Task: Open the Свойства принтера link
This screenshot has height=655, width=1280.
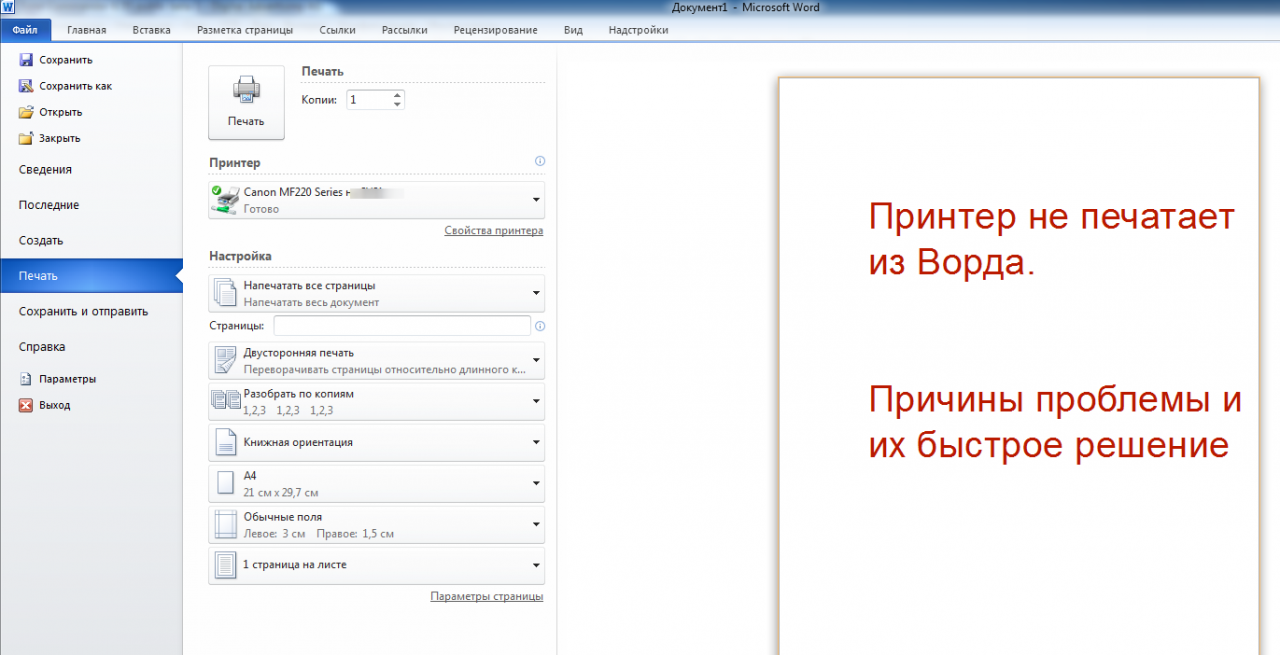Action: (493, 230)
